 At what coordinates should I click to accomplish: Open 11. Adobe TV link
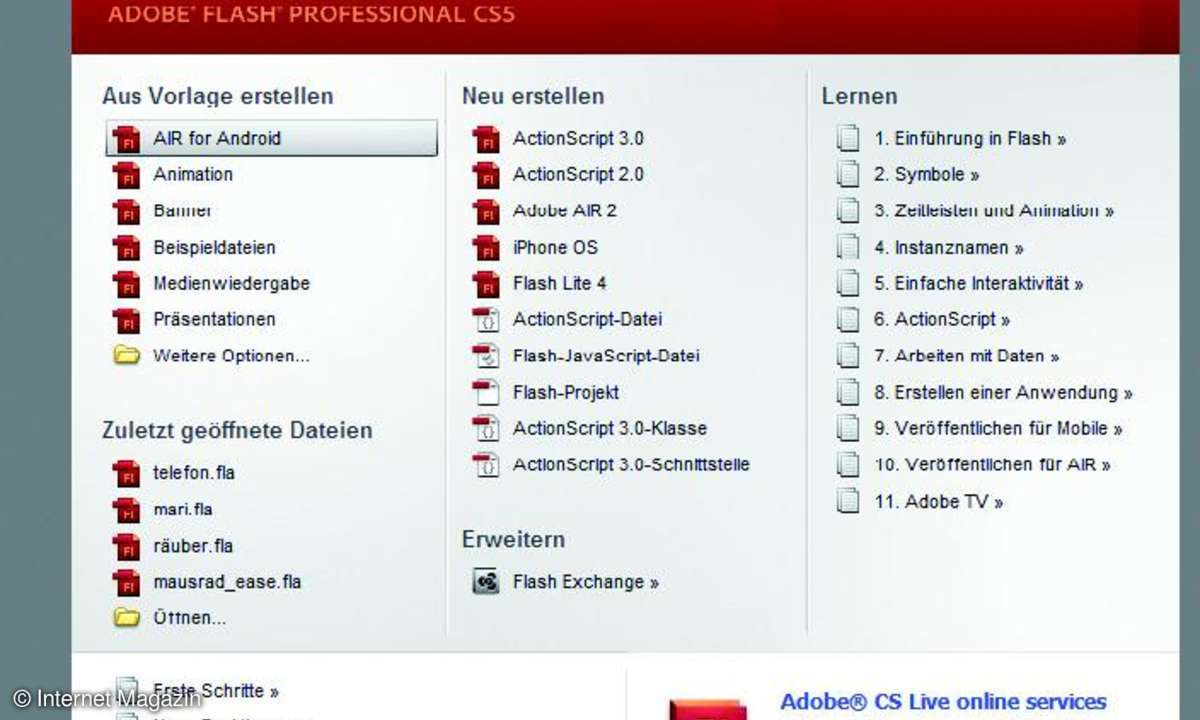(x=938, y=501)
